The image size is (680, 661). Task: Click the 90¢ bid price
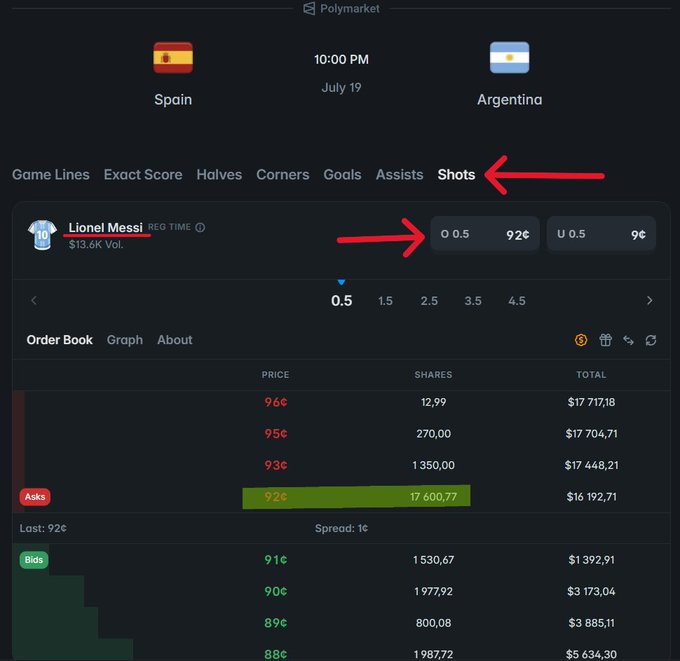click(x=276, y=592)
